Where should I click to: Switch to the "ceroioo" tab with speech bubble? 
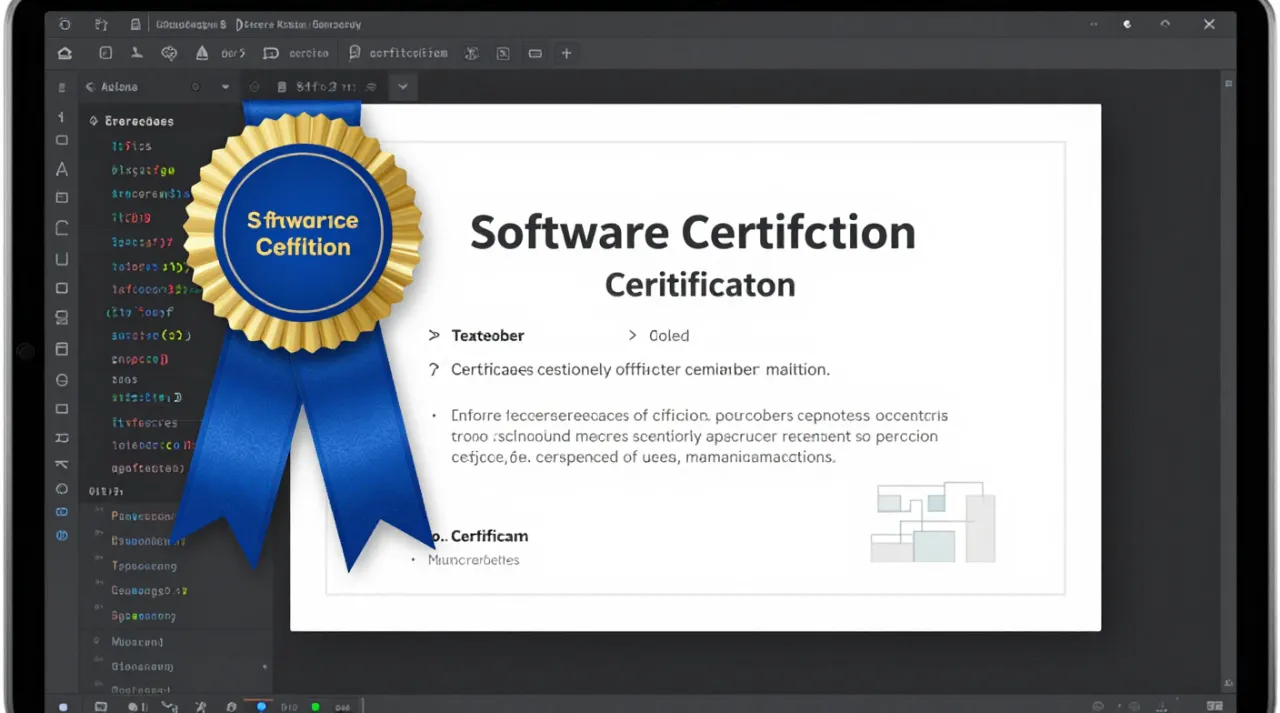pyautogui.click(x=297, y=53)
